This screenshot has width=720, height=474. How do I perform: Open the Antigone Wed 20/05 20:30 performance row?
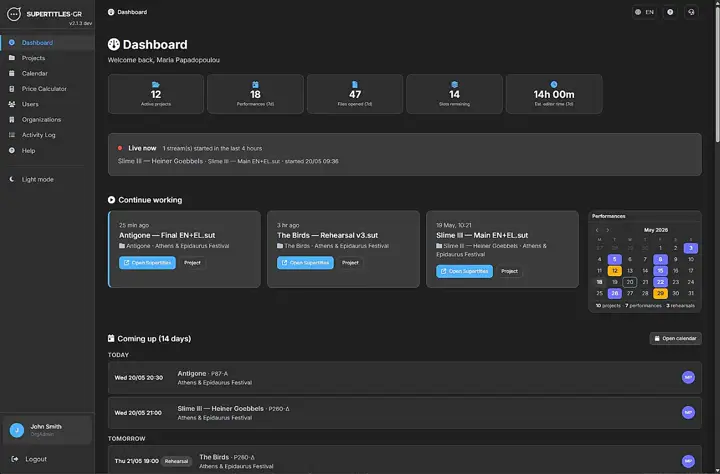[x=405, y=378]
